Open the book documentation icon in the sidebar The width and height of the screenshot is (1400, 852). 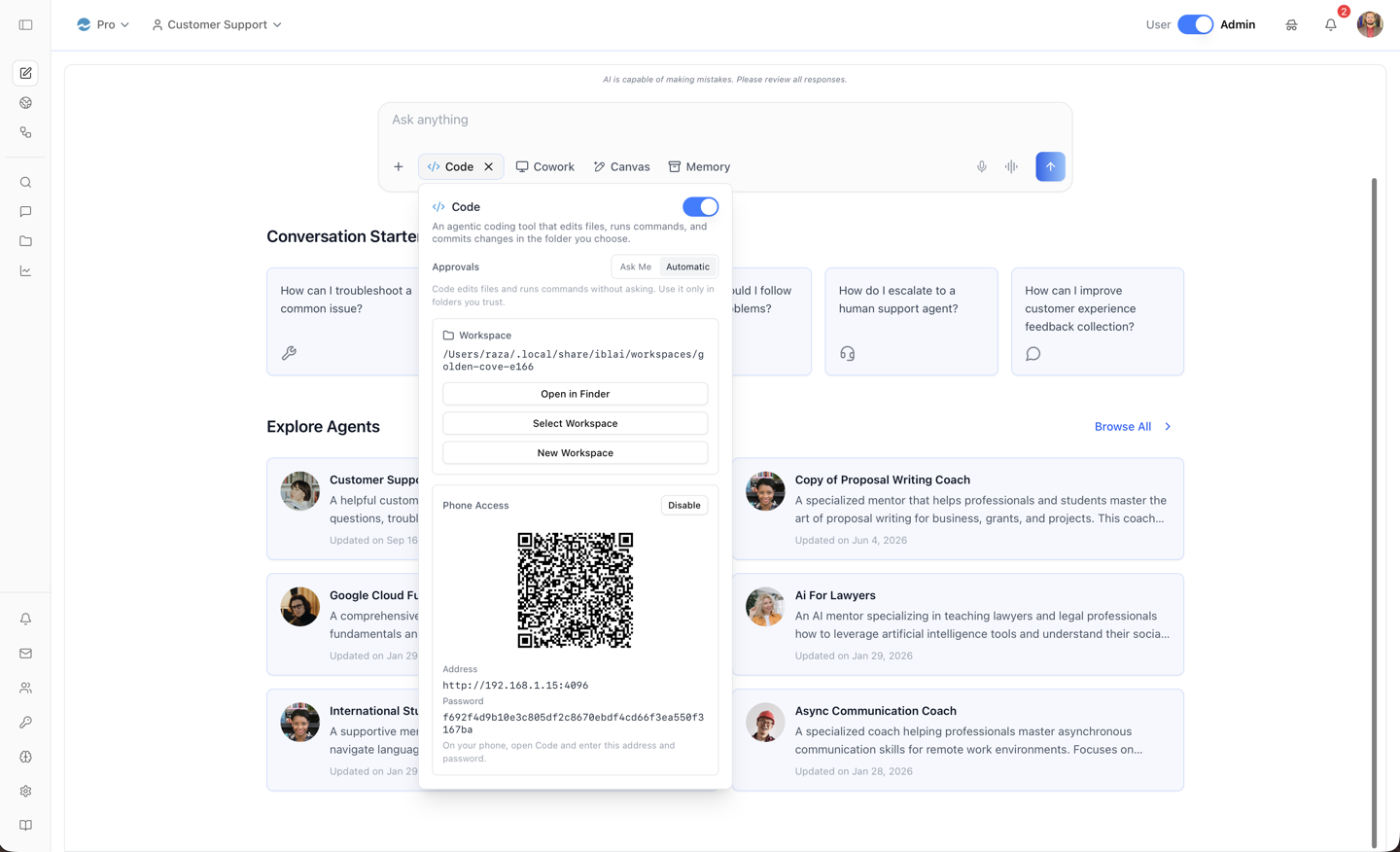(x=25, y=825)
